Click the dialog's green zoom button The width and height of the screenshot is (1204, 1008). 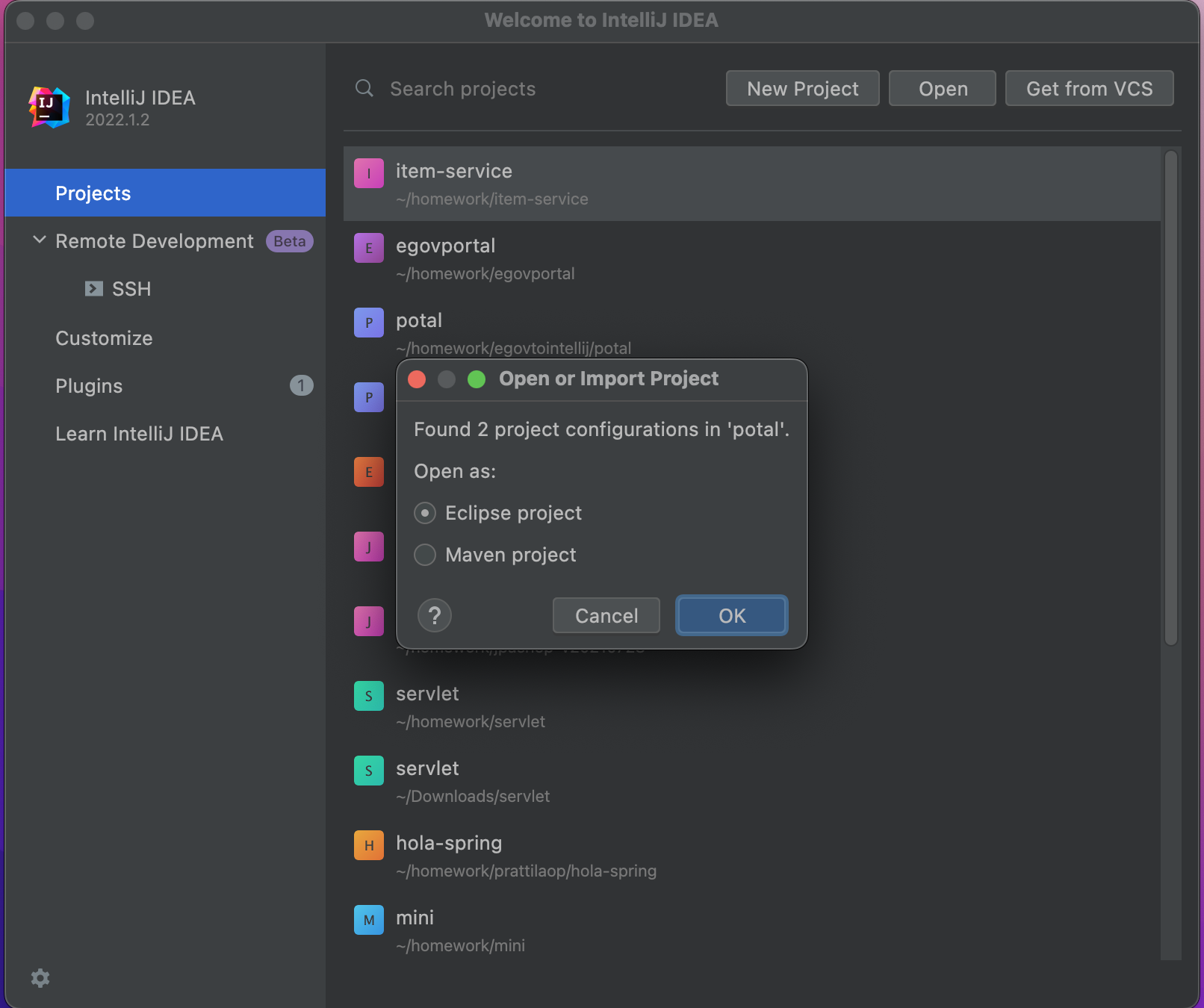(477, 379)
